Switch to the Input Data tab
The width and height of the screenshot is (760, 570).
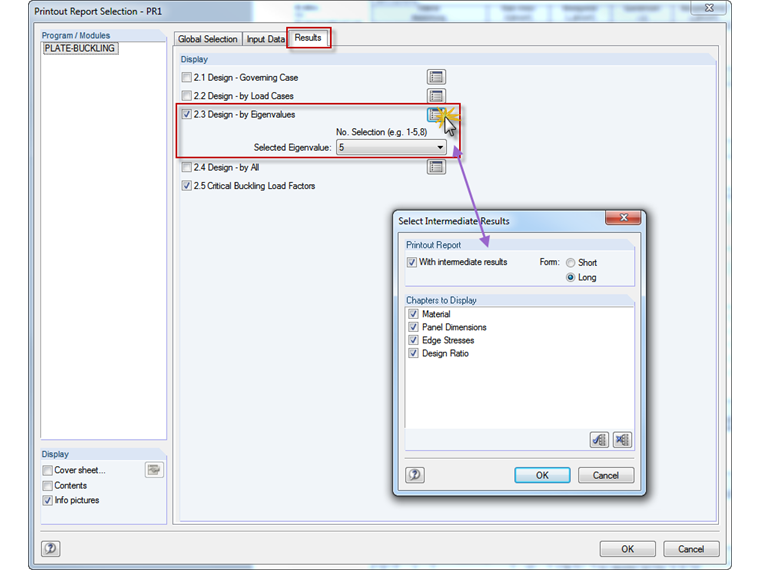266,39
